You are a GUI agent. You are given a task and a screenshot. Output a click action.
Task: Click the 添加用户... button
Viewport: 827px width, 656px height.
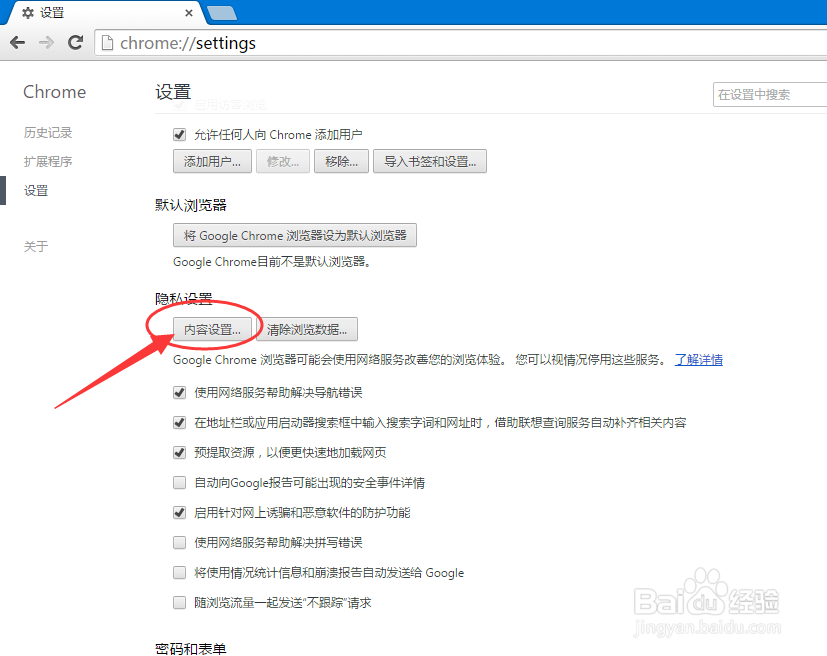(x=212, y=161)
